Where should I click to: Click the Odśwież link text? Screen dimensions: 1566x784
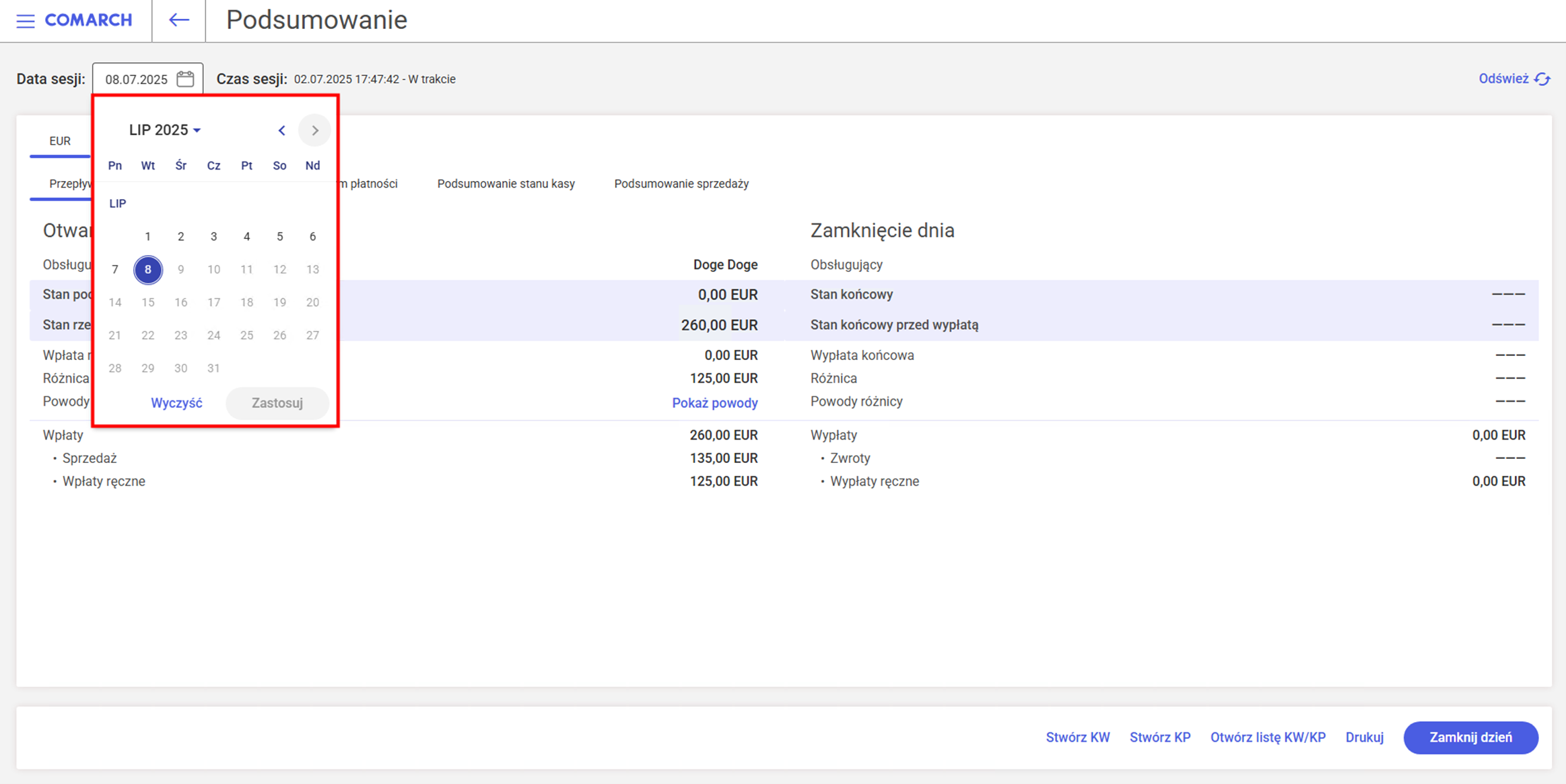coord(1503,79)
